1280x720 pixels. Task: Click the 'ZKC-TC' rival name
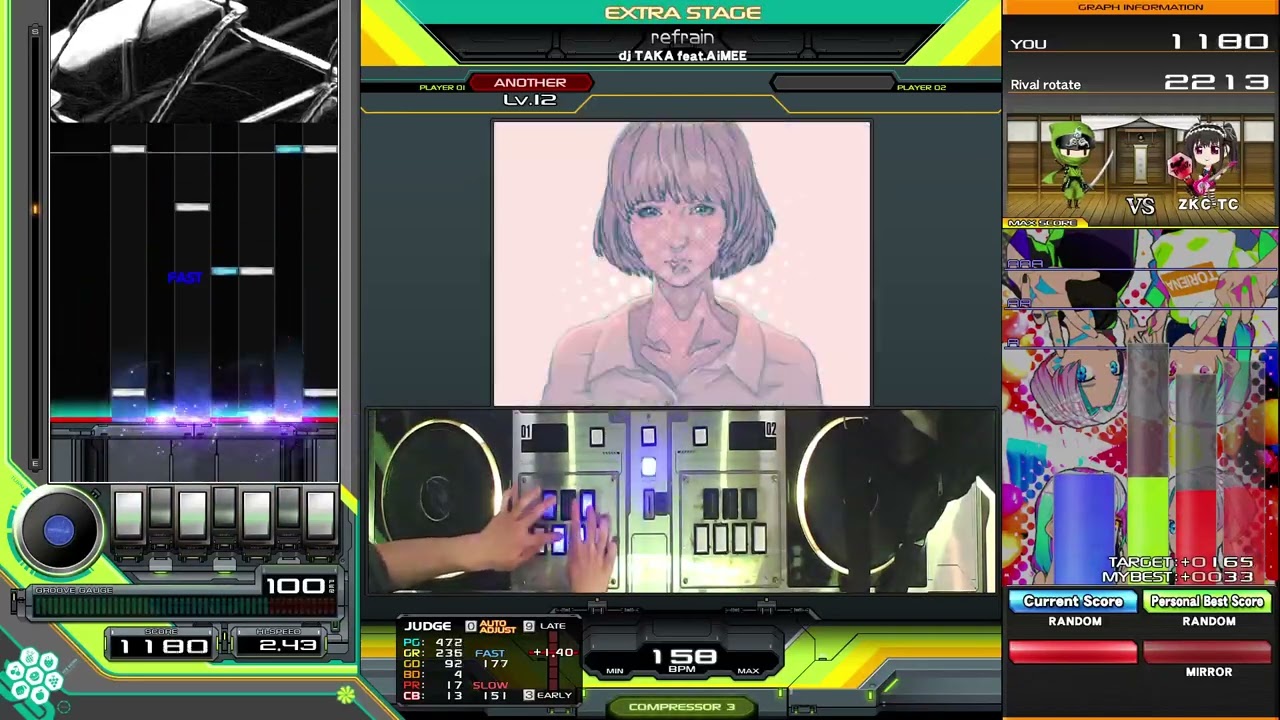click(x=1208, y=205)
